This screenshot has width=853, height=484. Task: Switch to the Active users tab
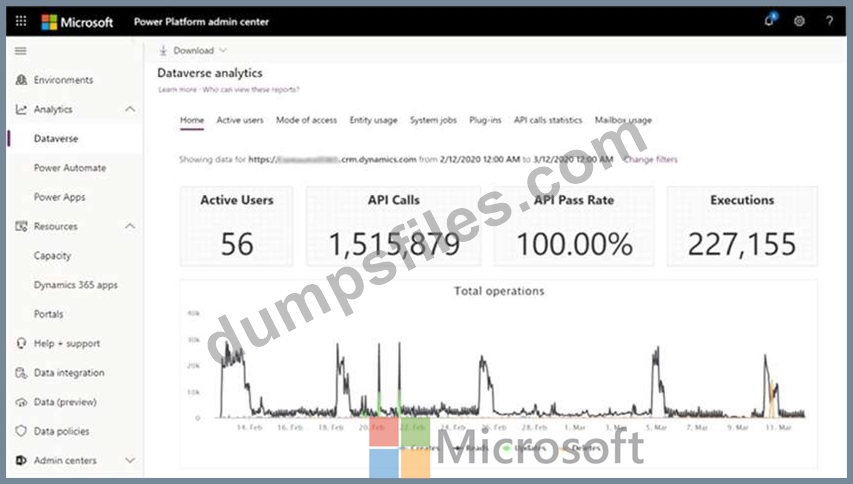[x=240, y=120]
